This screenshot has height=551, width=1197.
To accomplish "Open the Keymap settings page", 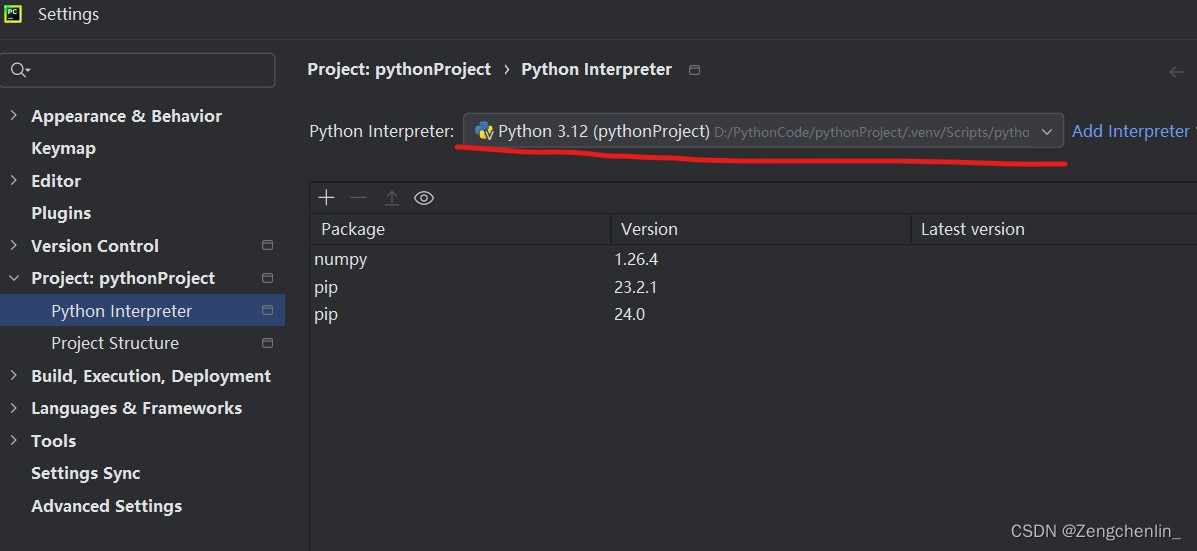I will click(x=63, y=149).
